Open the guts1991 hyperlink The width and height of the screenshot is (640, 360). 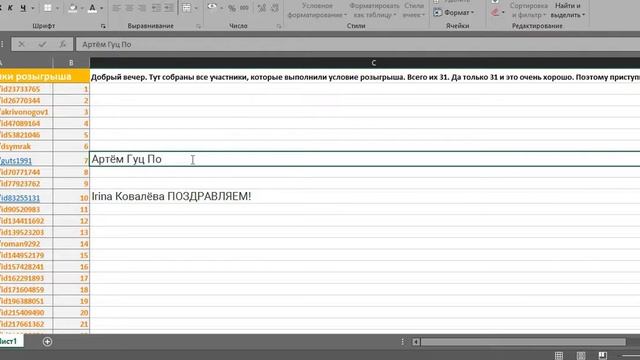pyautogui.click(x=16, y=160)
